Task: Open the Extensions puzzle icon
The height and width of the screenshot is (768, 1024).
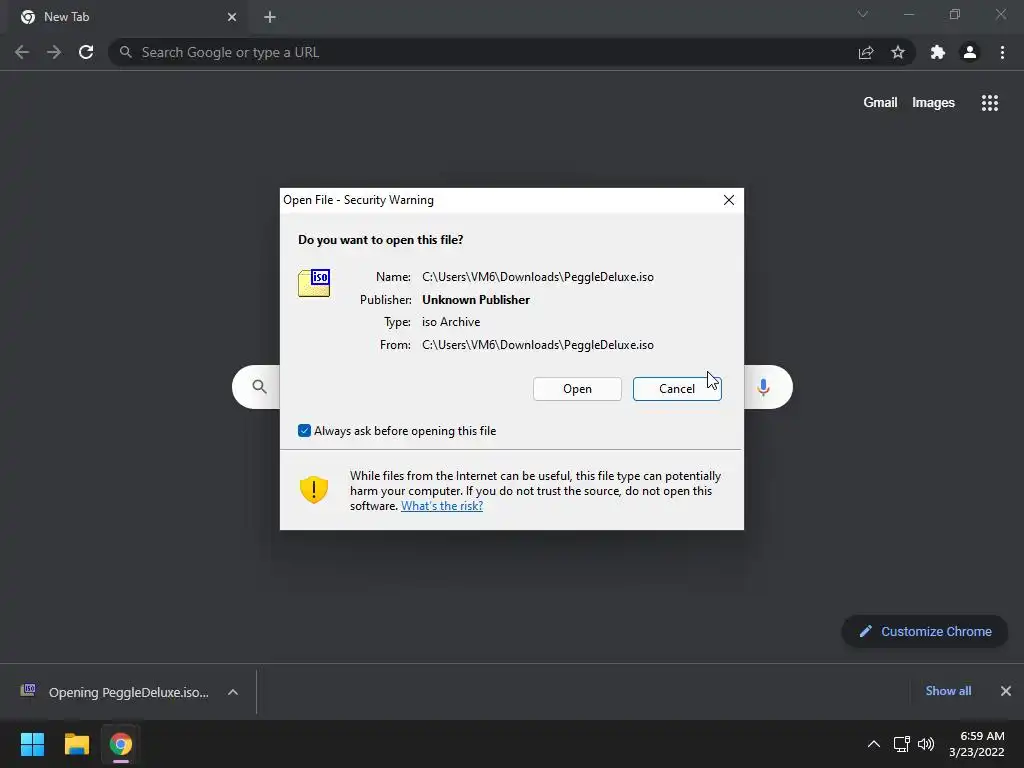Action: [938, 52]
